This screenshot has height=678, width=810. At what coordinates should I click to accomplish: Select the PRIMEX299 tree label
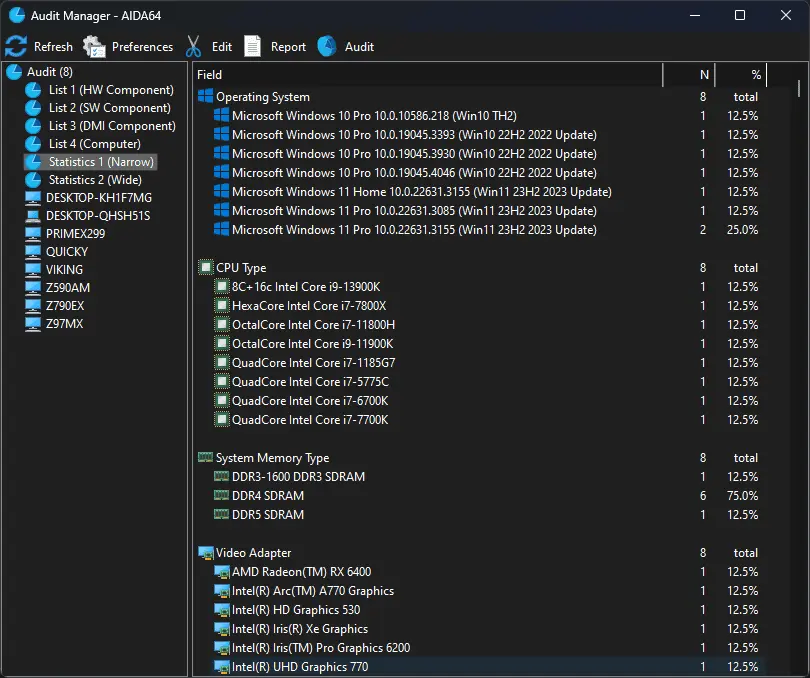(75, 234)
